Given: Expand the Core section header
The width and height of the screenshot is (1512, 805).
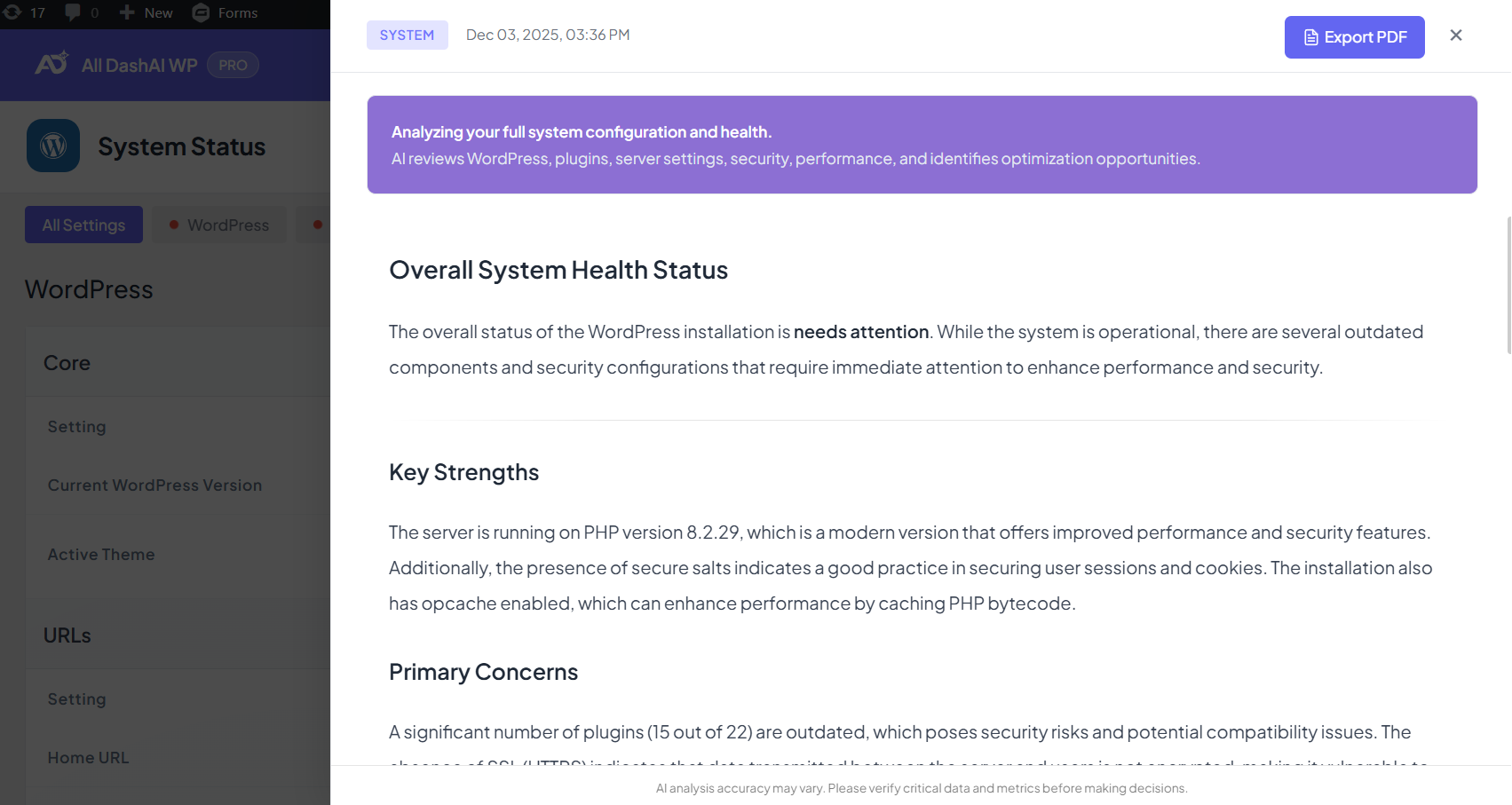Looking at the screenshot, I should pos(67,363).
